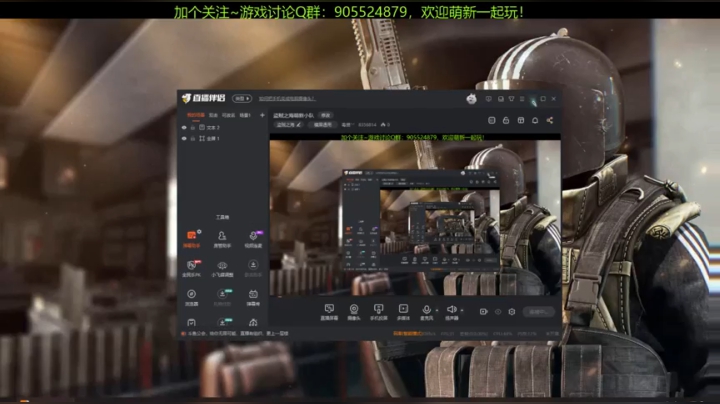Select the 文本 2 source row
Viewport: 720px width, 404px height.
(223, 128)
